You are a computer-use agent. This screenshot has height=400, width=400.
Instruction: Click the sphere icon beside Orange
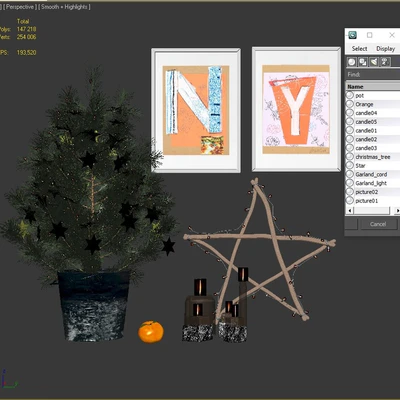349,104
